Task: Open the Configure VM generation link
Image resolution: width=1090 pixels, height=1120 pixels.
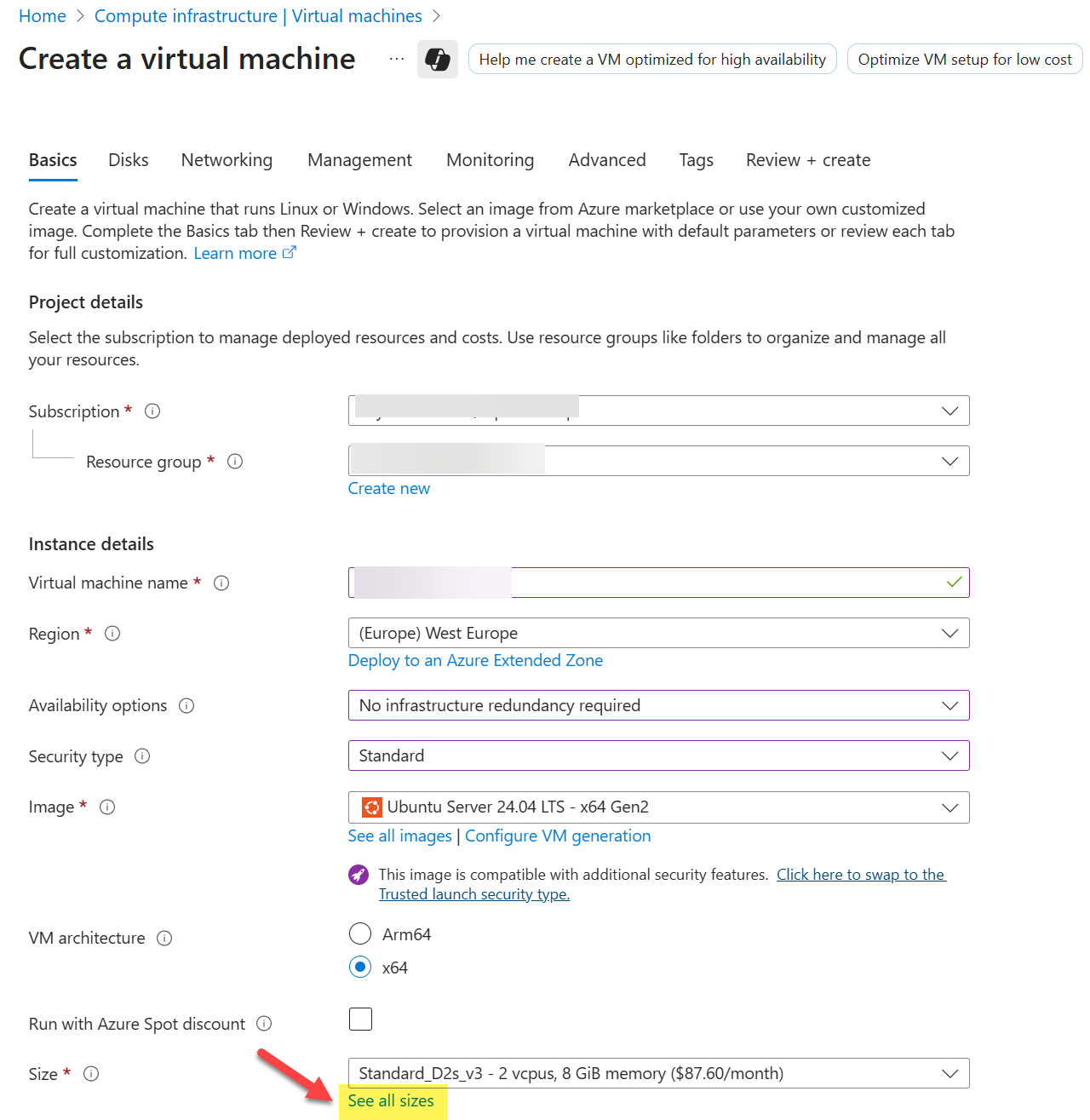Action: (558, 836)
